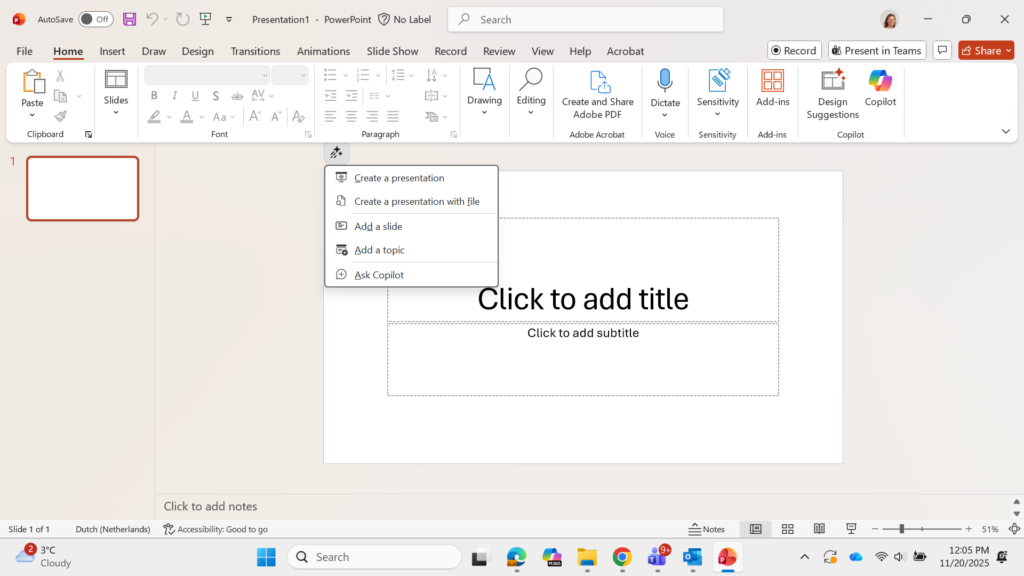Open Reading View from status bar
Viewport: 1024px width, 576px height.
[819, 529]
